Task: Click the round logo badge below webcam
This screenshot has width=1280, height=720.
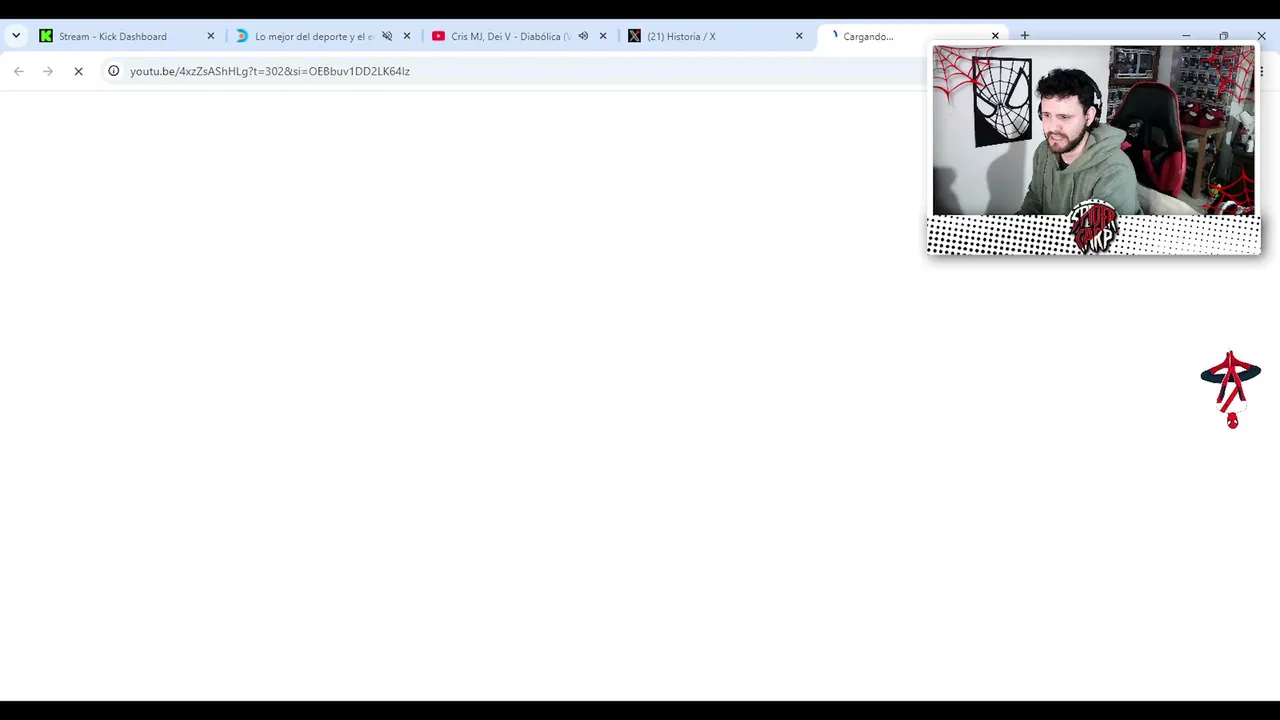Action: coord(1094,228)
